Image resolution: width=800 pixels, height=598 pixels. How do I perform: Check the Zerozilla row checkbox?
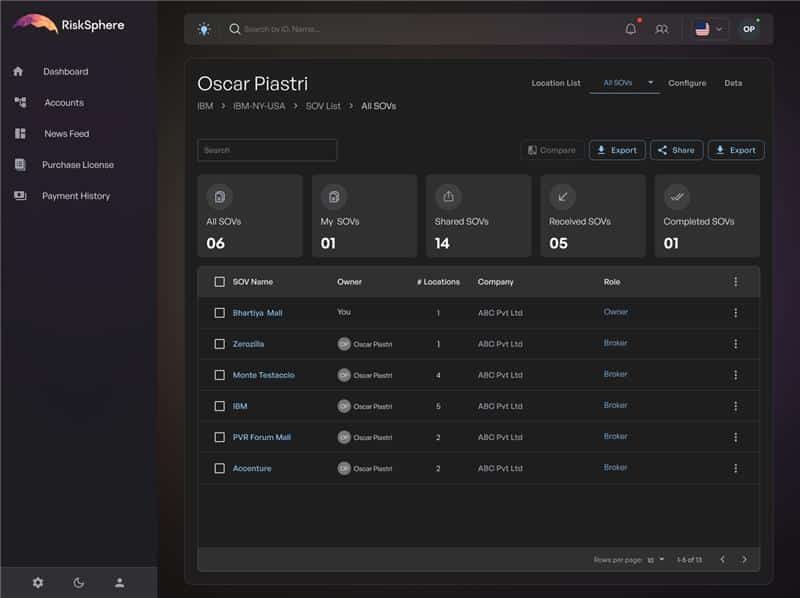pos(220,344)
